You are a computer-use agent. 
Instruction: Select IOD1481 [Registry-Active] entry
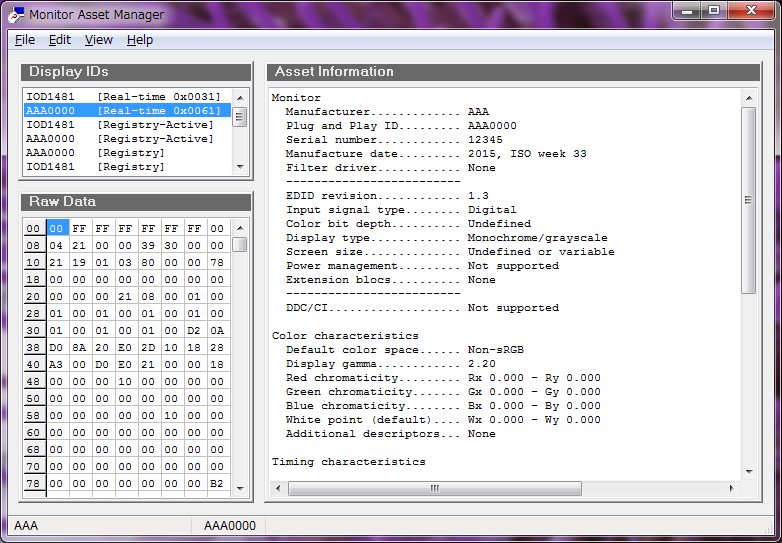pyautogui.click(x=127, y=125)
